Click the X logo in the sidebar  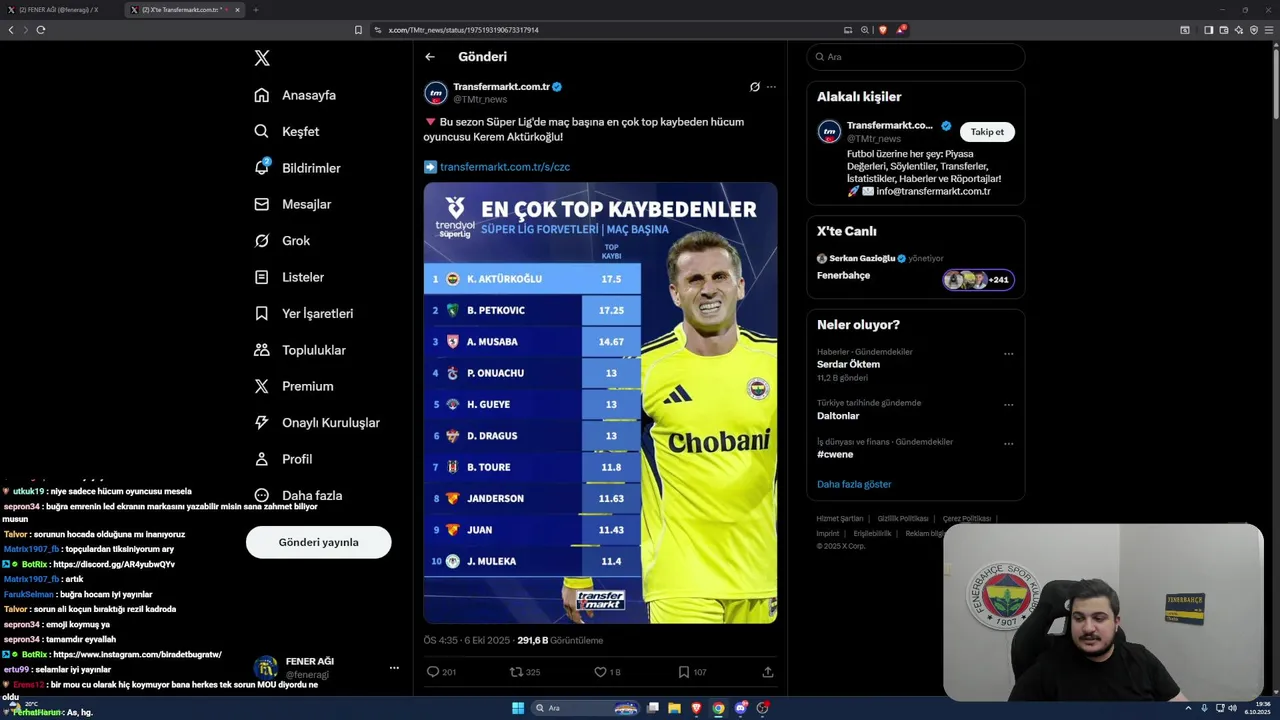[262, 58]
